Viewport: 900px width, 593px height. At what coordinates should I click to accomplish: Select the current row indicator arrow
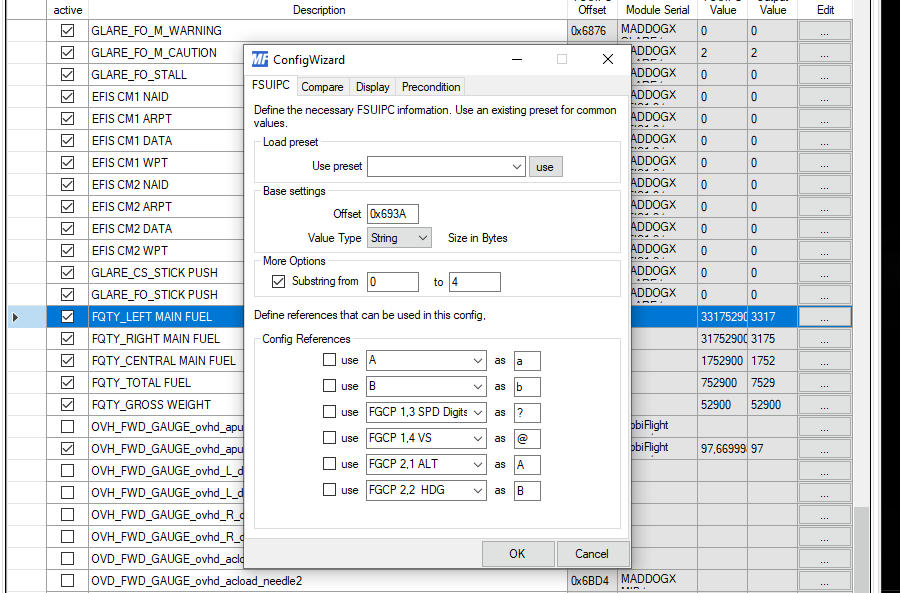pos(14,317)
